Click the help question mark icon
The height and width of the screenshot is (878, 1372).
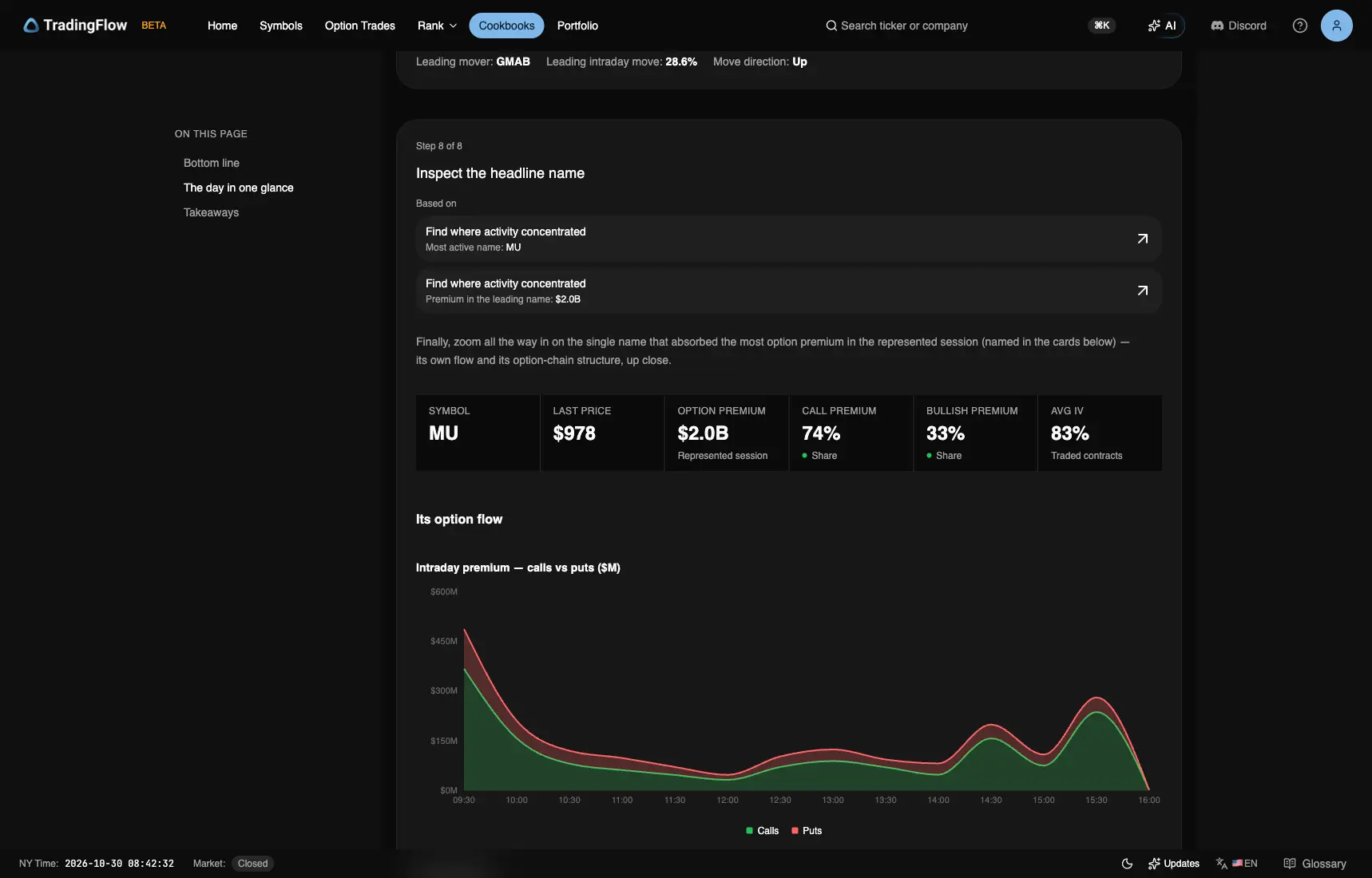[1300, 26]
